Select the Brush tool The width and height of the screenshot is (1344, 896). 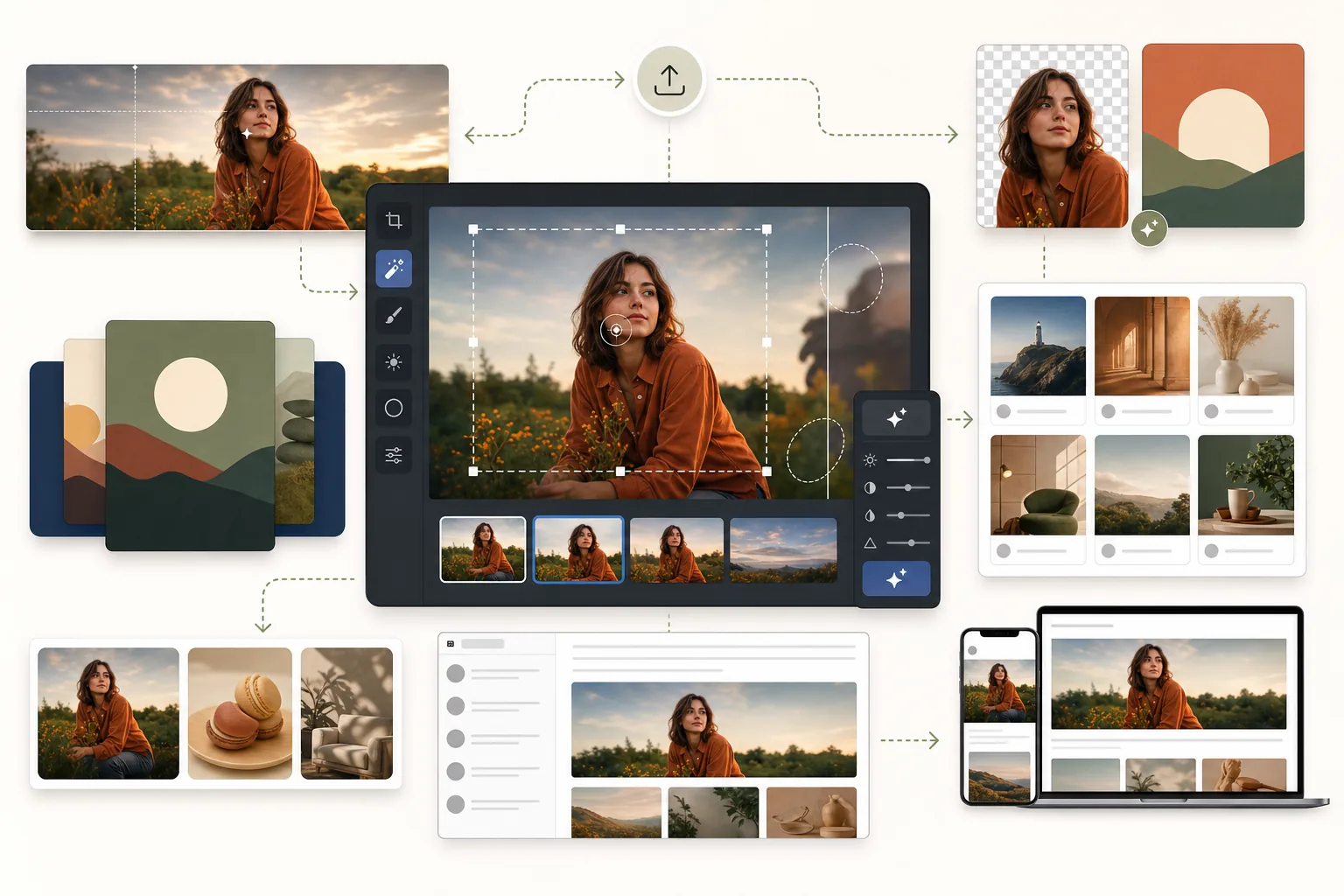[x=394, y=315]
